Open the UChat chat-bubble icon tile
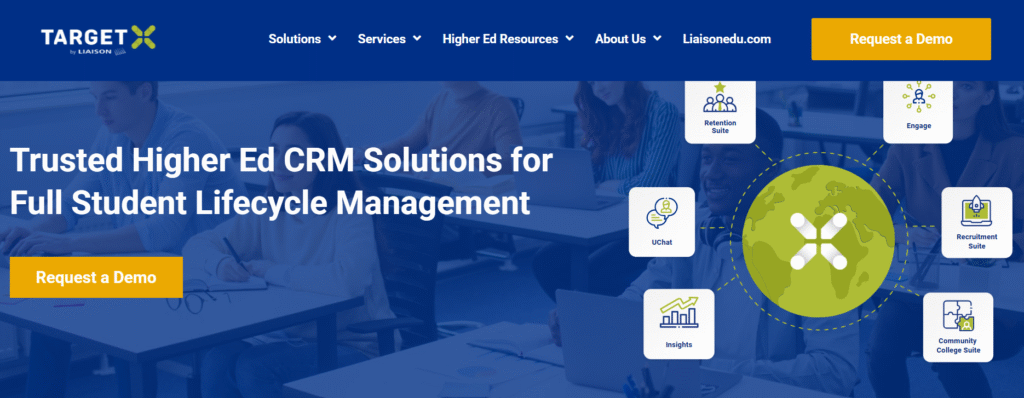The image size is (1024, 398). click(662, 222)
